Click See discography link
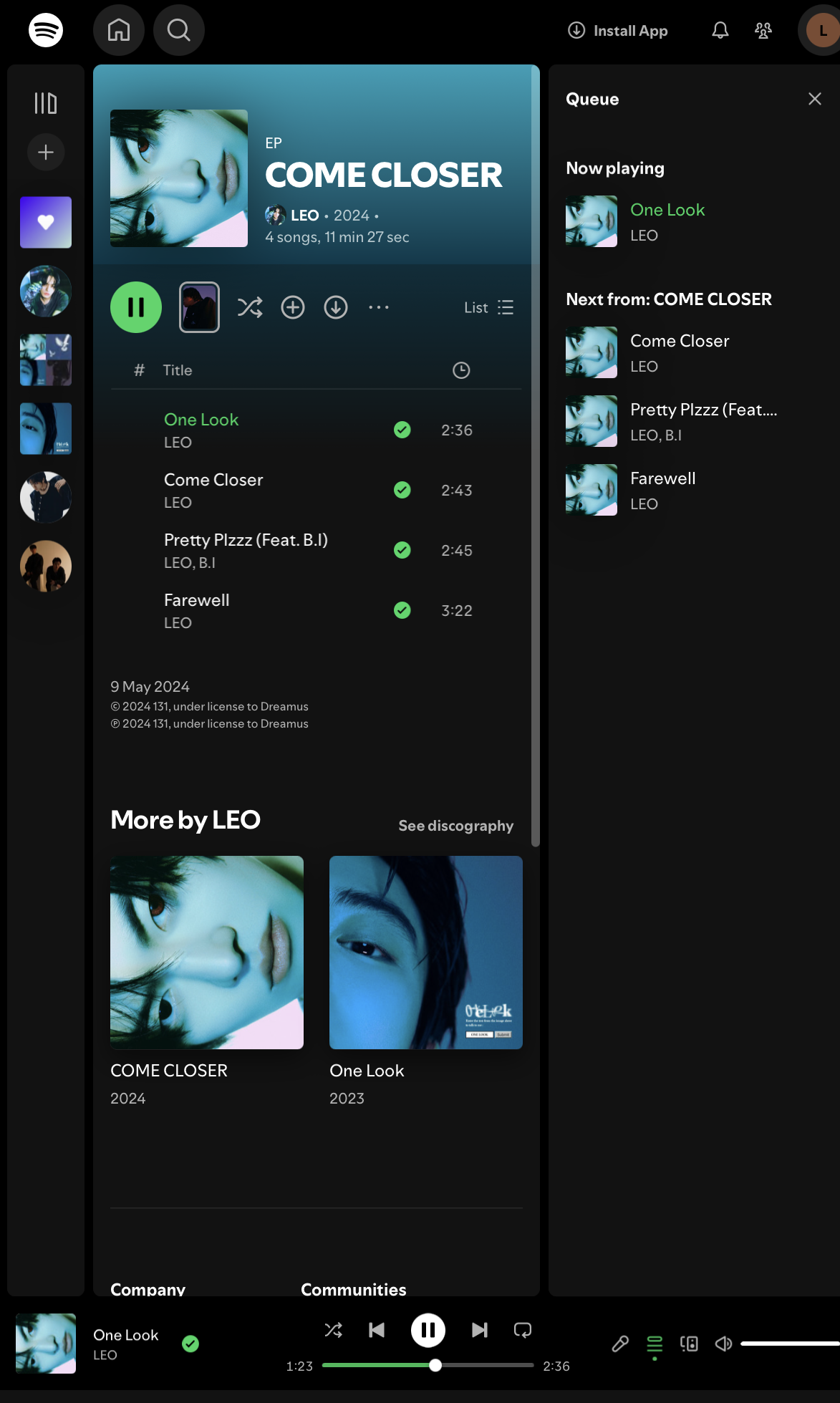The height and width of the screenshot is (1403, 840). 456,826
